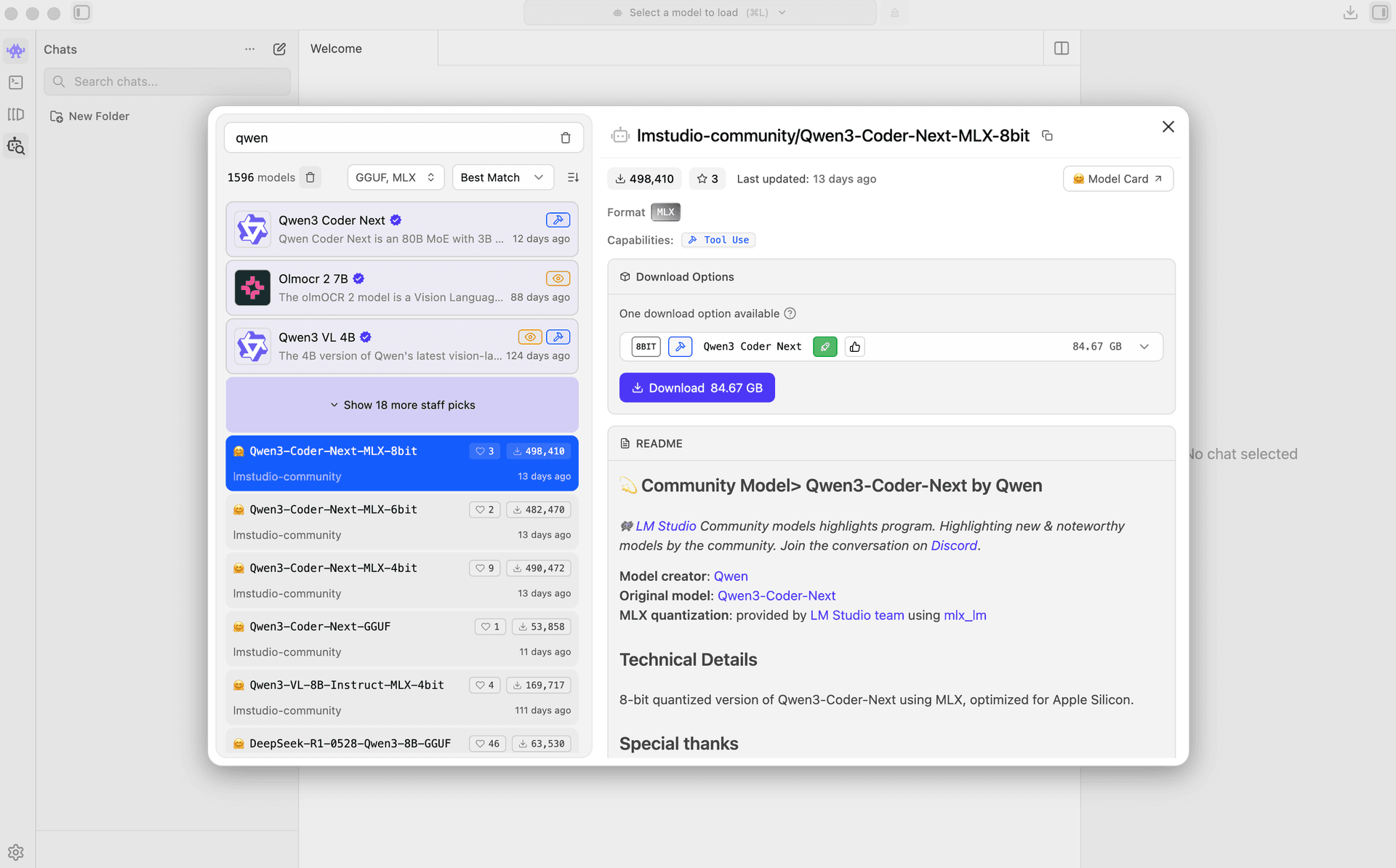Screen dimensions: 1396x868
Task: Open Settings with the gear icon
Action: click(16, 852)
